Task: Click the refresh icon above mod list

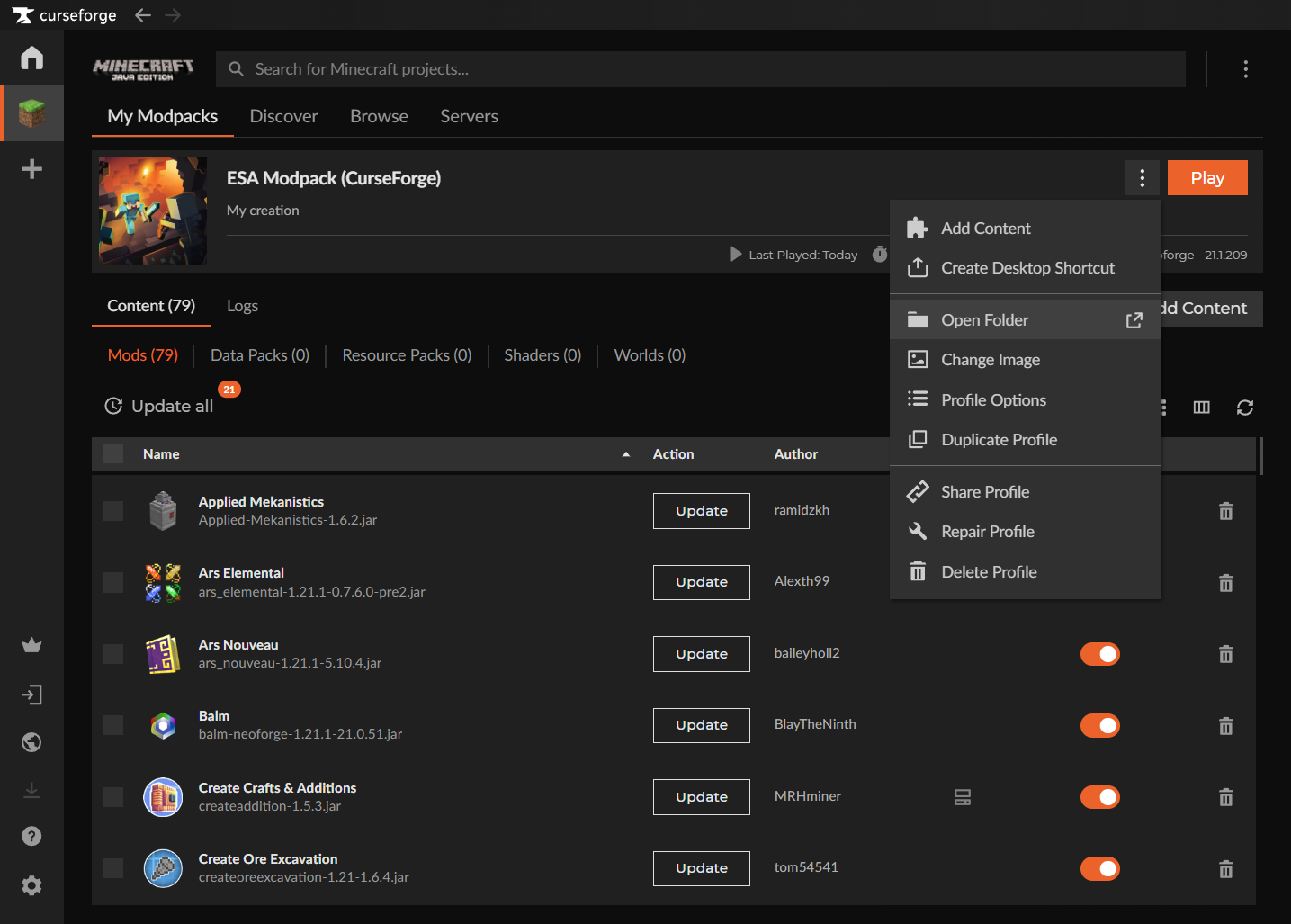Action: [1245, 408]
